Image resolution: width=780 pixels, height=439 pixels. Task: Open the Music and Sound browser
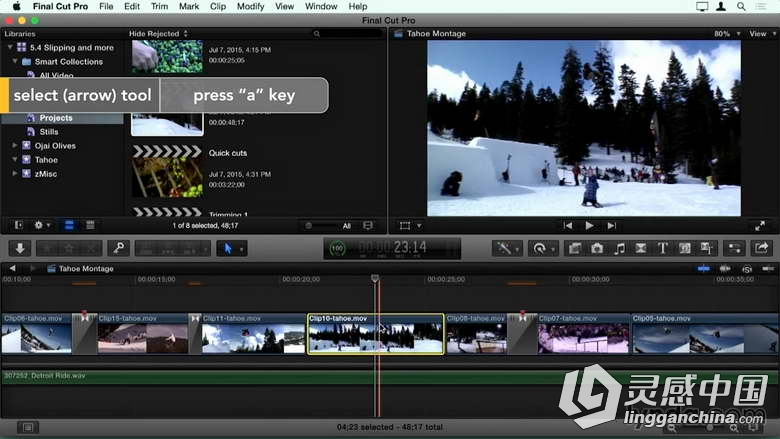click(619, 248)
